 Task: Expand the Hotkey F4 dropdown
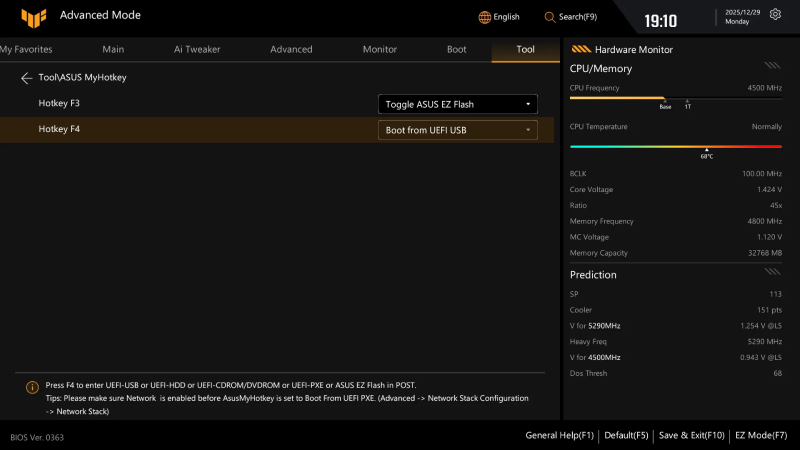coord(457,130)
